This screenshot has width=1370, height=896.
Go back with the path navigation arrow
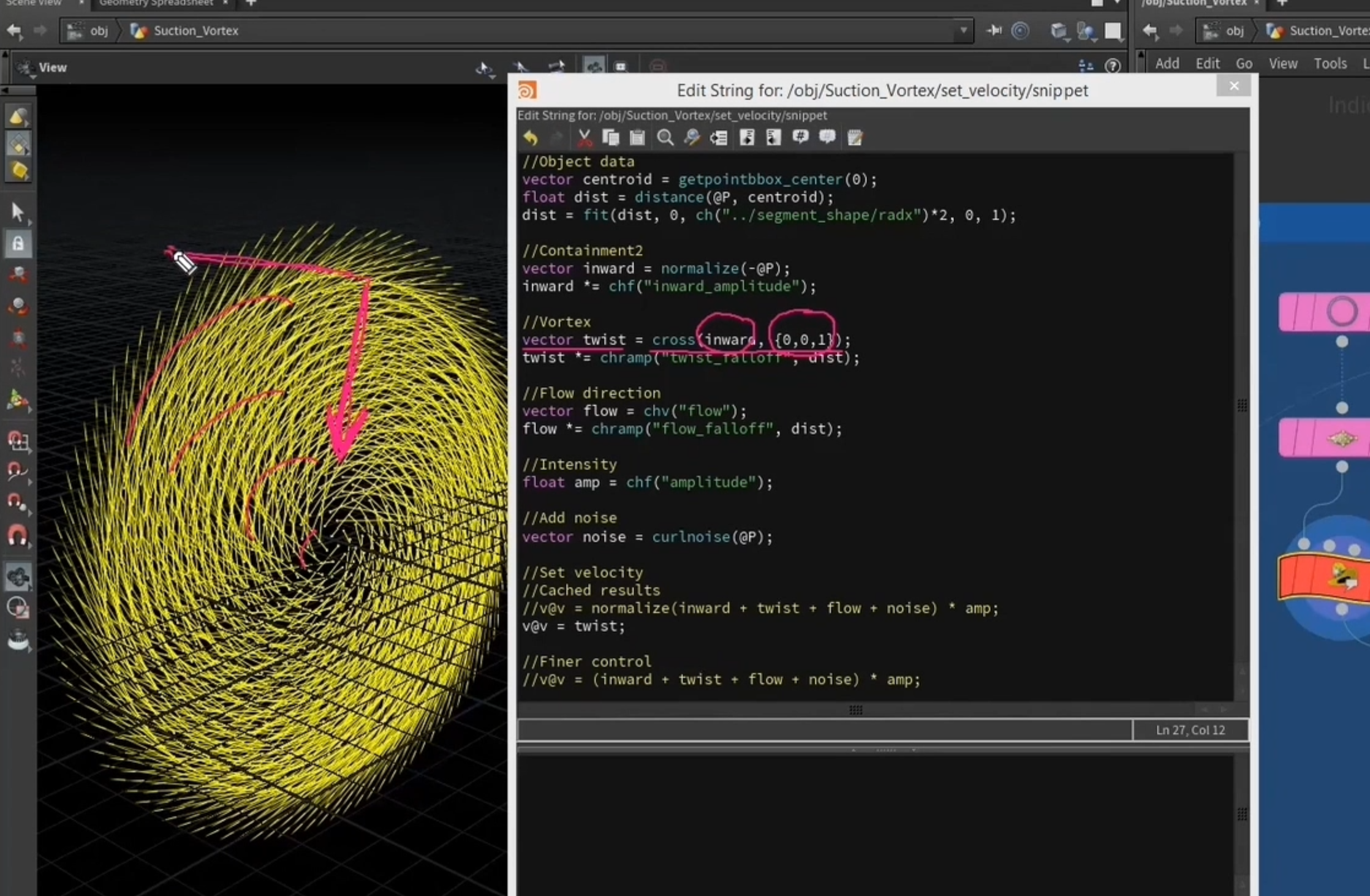[14, 31]
